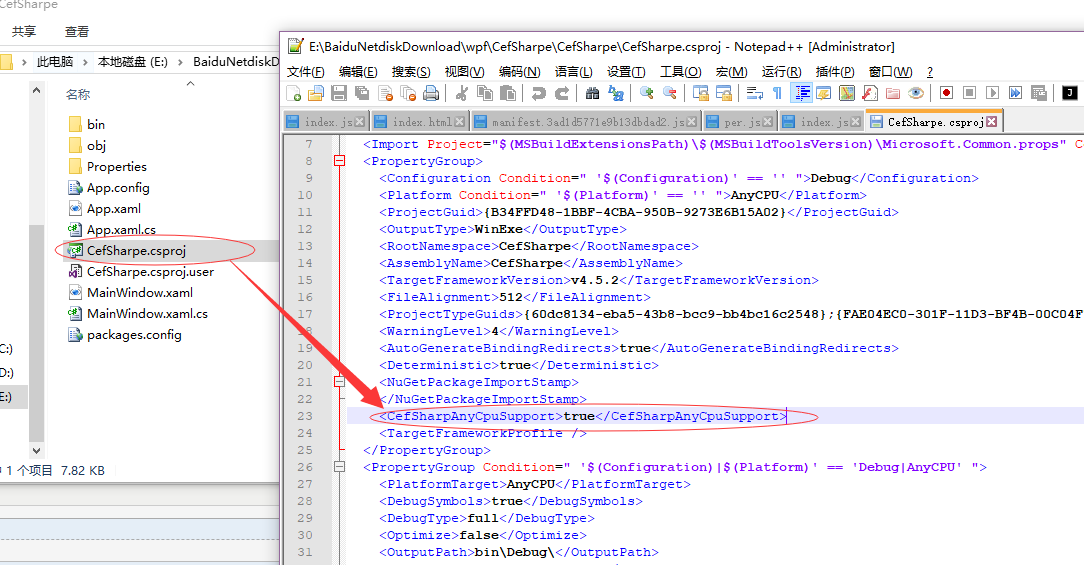
Task: Zoom in with the magnifier plus icon
Action: point(646,93)
